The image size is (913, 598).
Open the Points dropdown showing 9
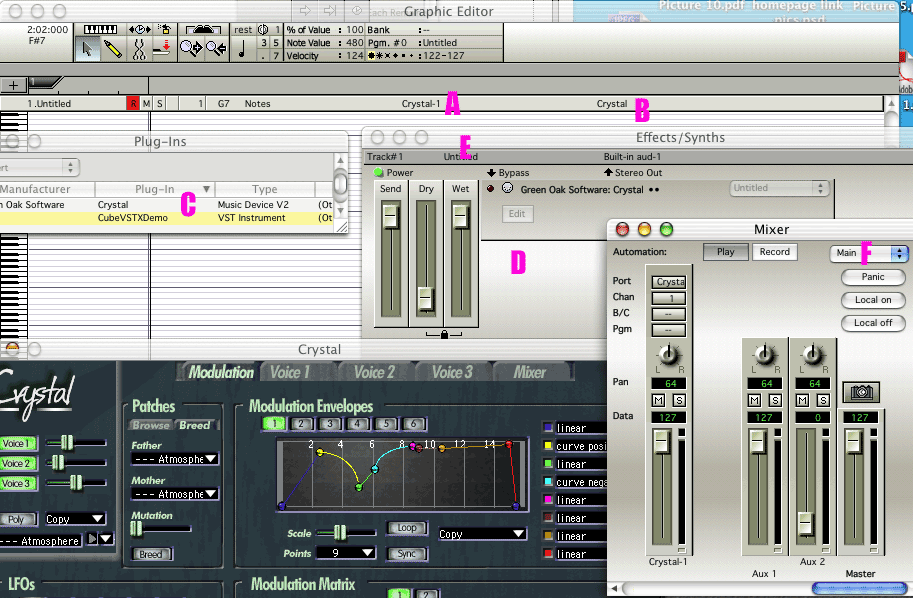(x=346, y=553)
